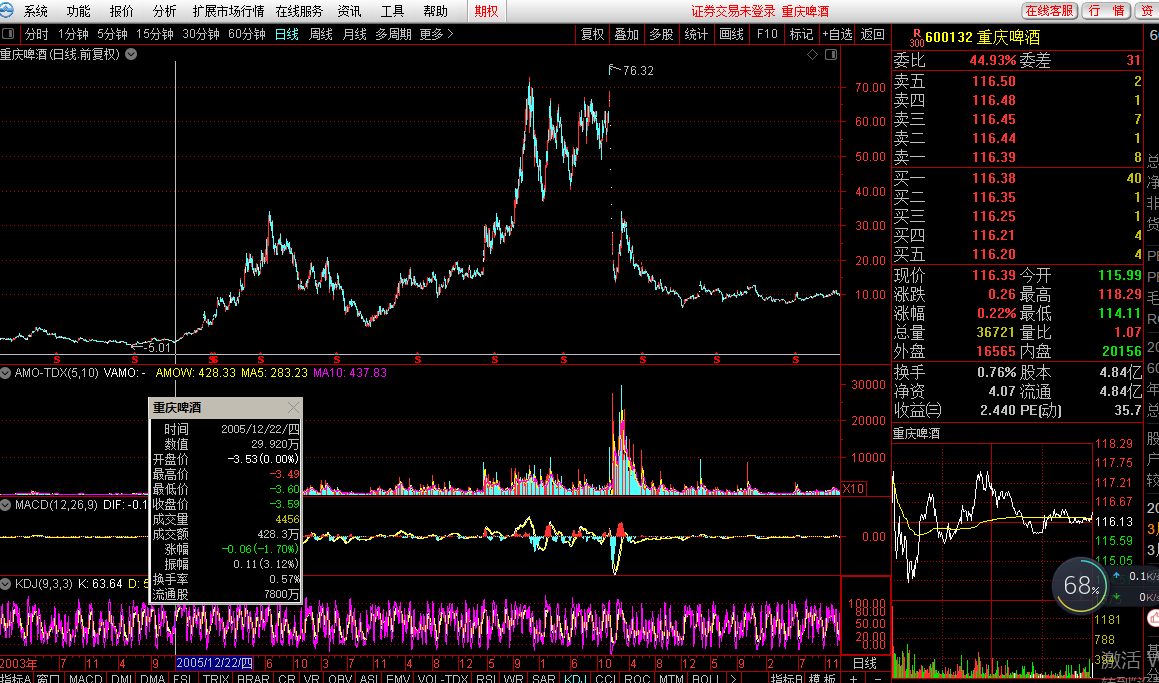
Task: Open the 分析 menu
Action: [x=164, y=11]
